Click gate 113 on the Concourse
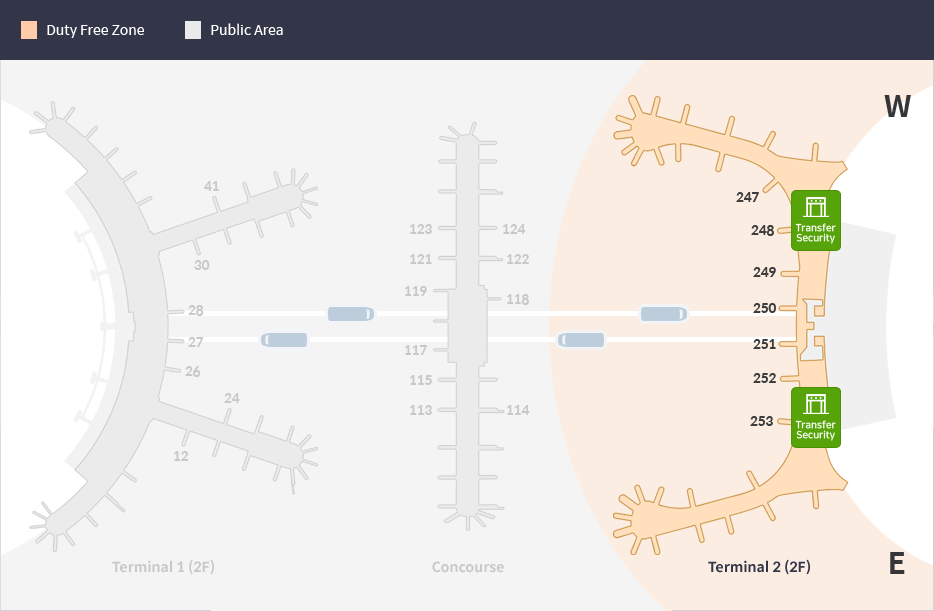Screen dimensions: 934x611 point(420,410)
